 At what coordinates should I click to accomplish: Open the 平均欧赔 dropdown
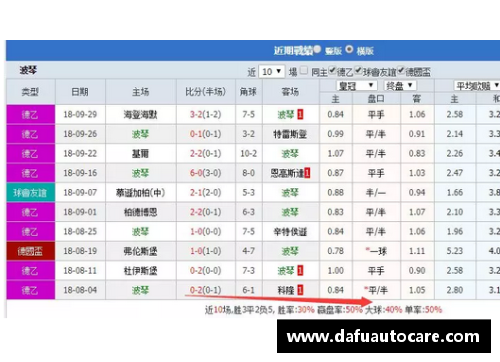477,86
